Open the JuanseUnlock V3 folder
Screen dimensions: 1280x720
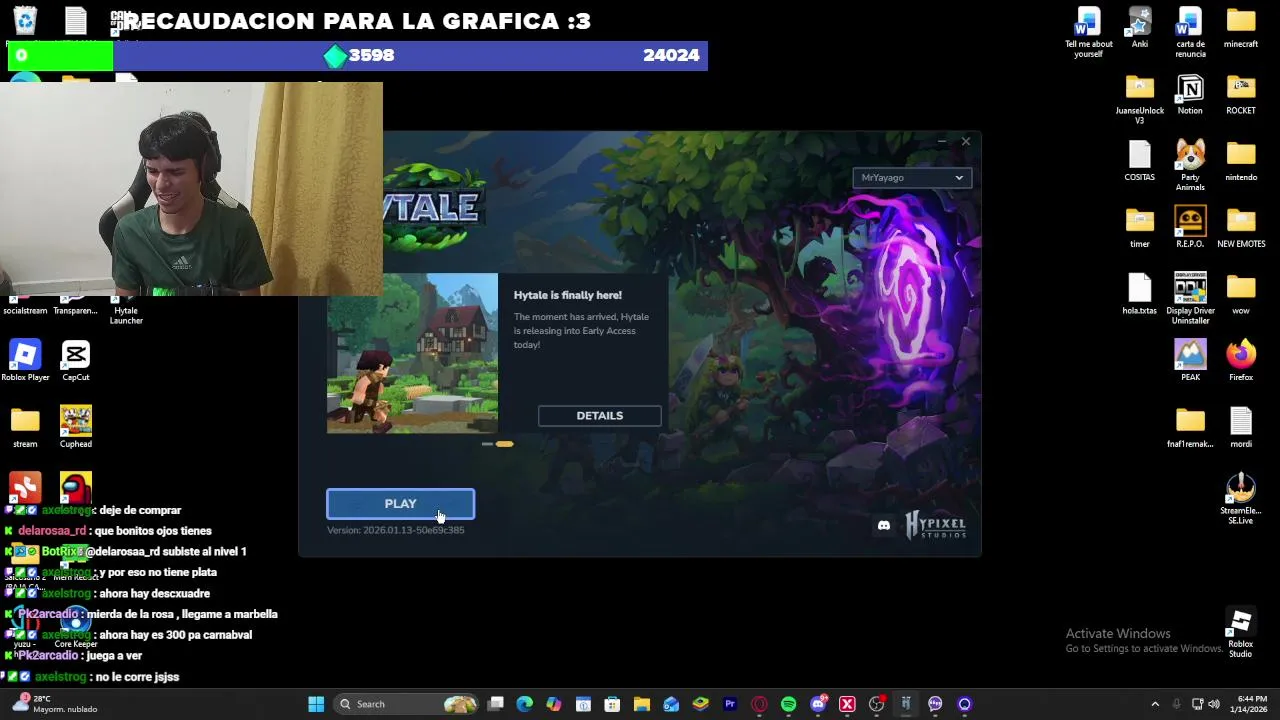(x=1140, y=99)
